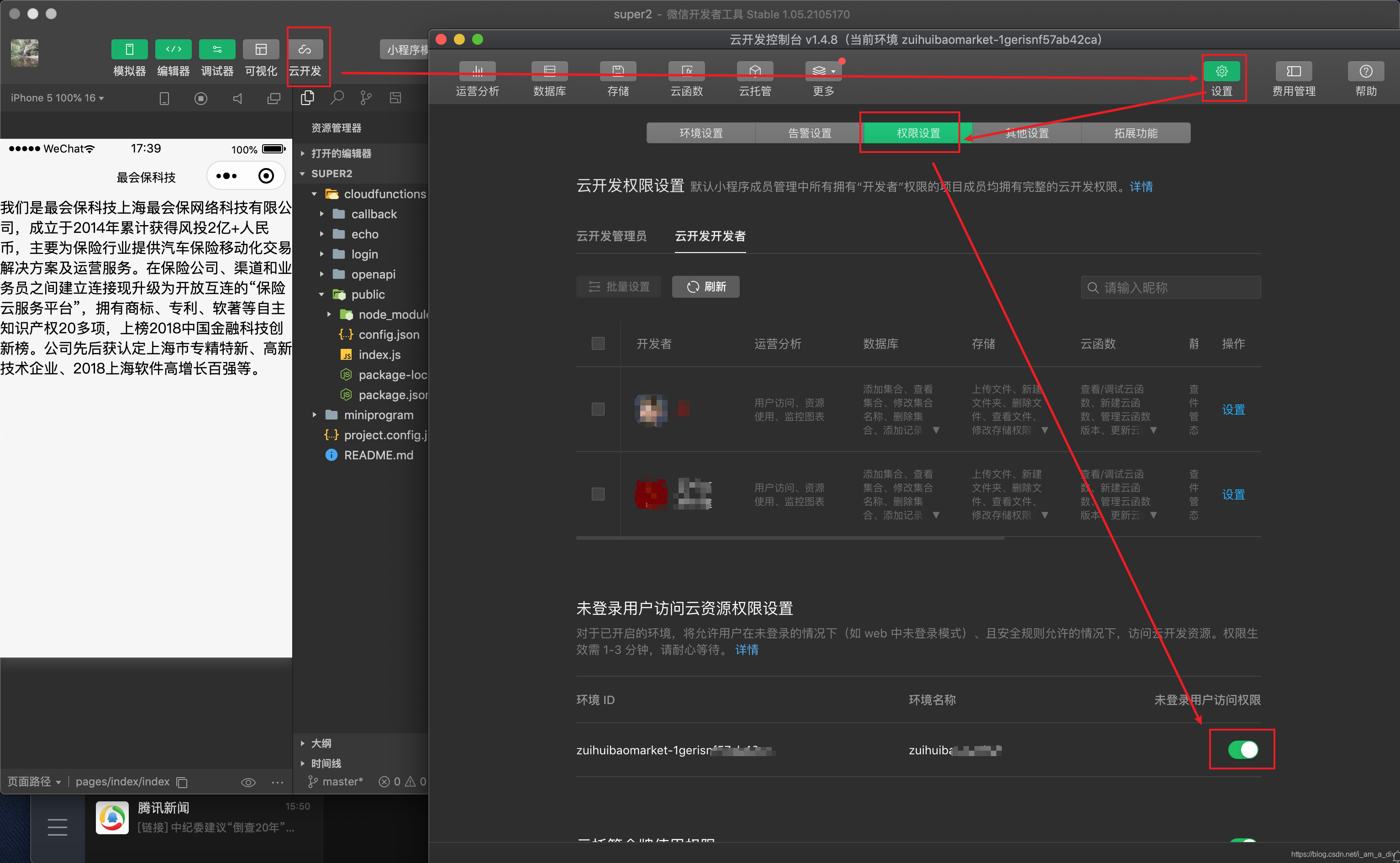1400x863 pixels.
Task: Open the source control branch icon
Action: tap(366, 98)
